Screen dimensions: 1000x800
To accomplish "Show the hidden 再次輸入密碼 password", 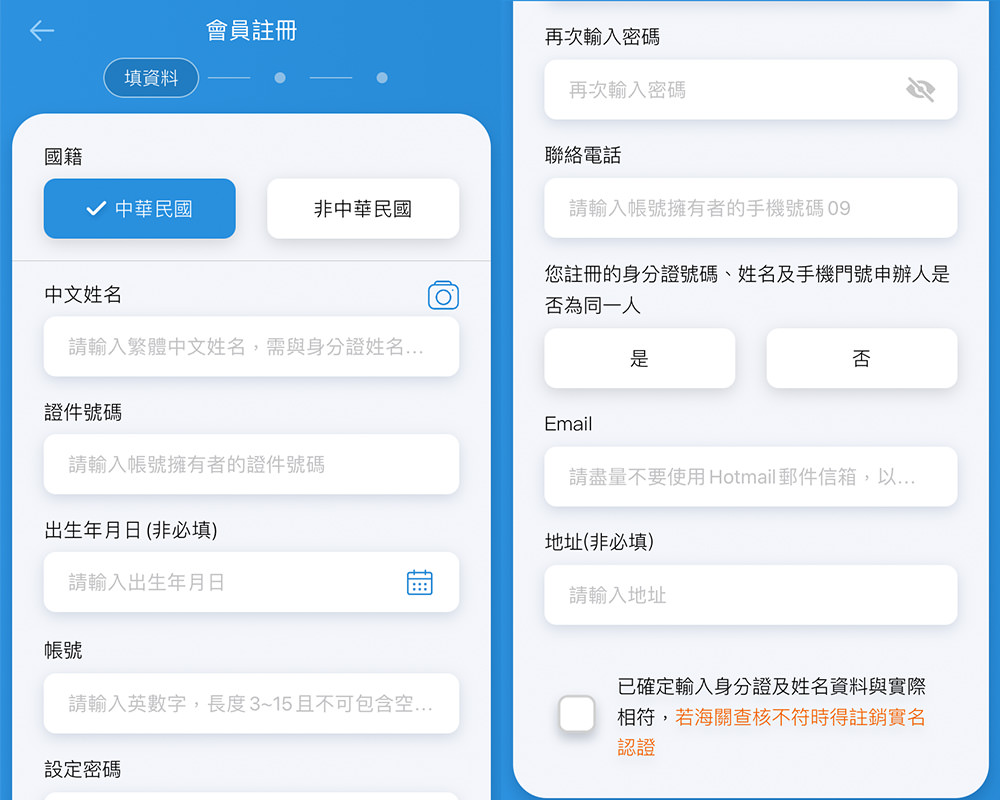I will coord(920,89).
